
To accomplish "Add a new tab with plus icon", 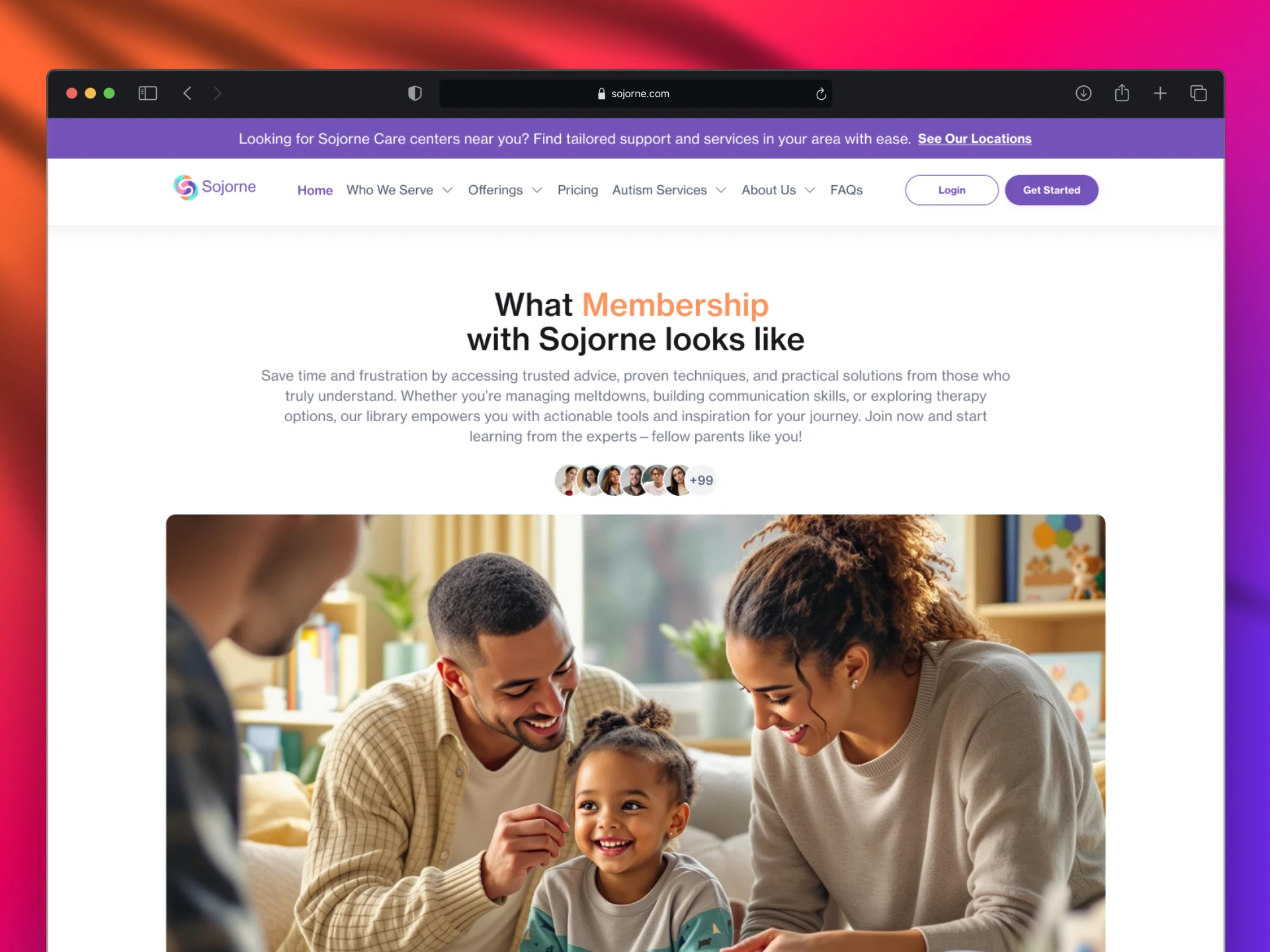I will 1160,93.
